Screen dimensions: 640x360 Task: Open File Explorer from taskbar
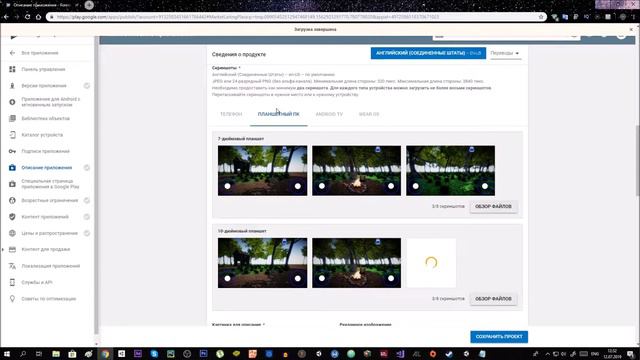click(56, 354)
